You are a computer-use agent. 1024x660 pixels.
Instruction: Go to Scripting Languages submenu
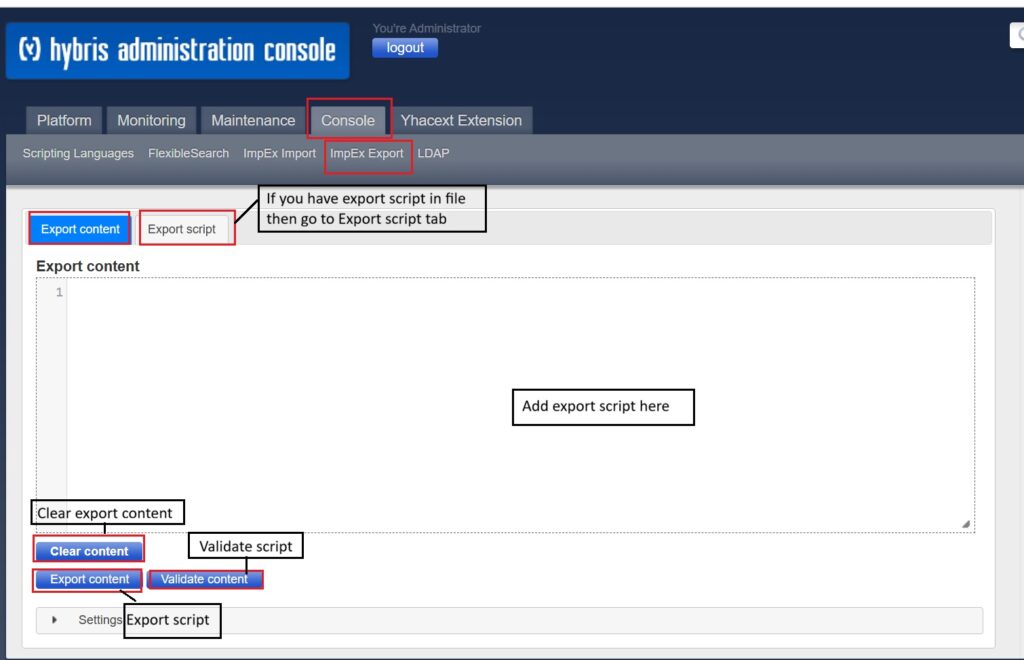click(78, 153)
